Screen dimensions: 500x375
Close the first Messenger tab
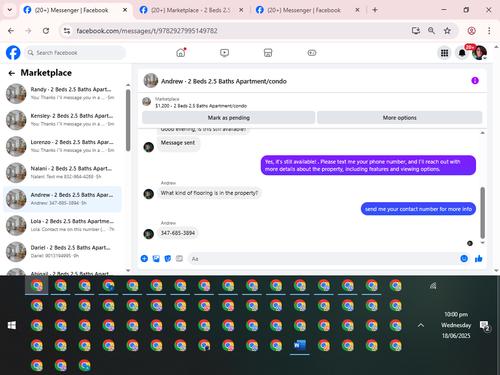[x=125, y=10]
